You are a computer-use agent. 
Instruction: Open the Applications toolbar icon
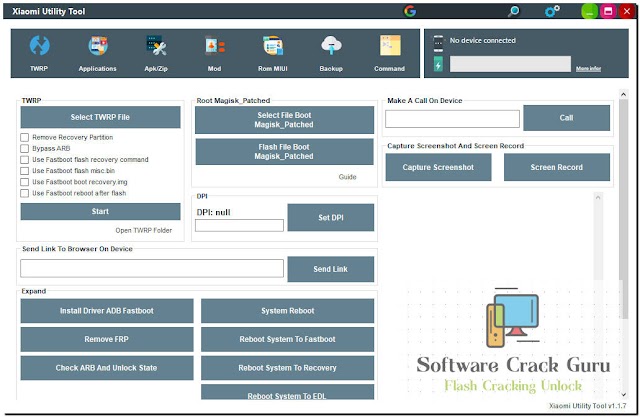click(x=98, y=46)
